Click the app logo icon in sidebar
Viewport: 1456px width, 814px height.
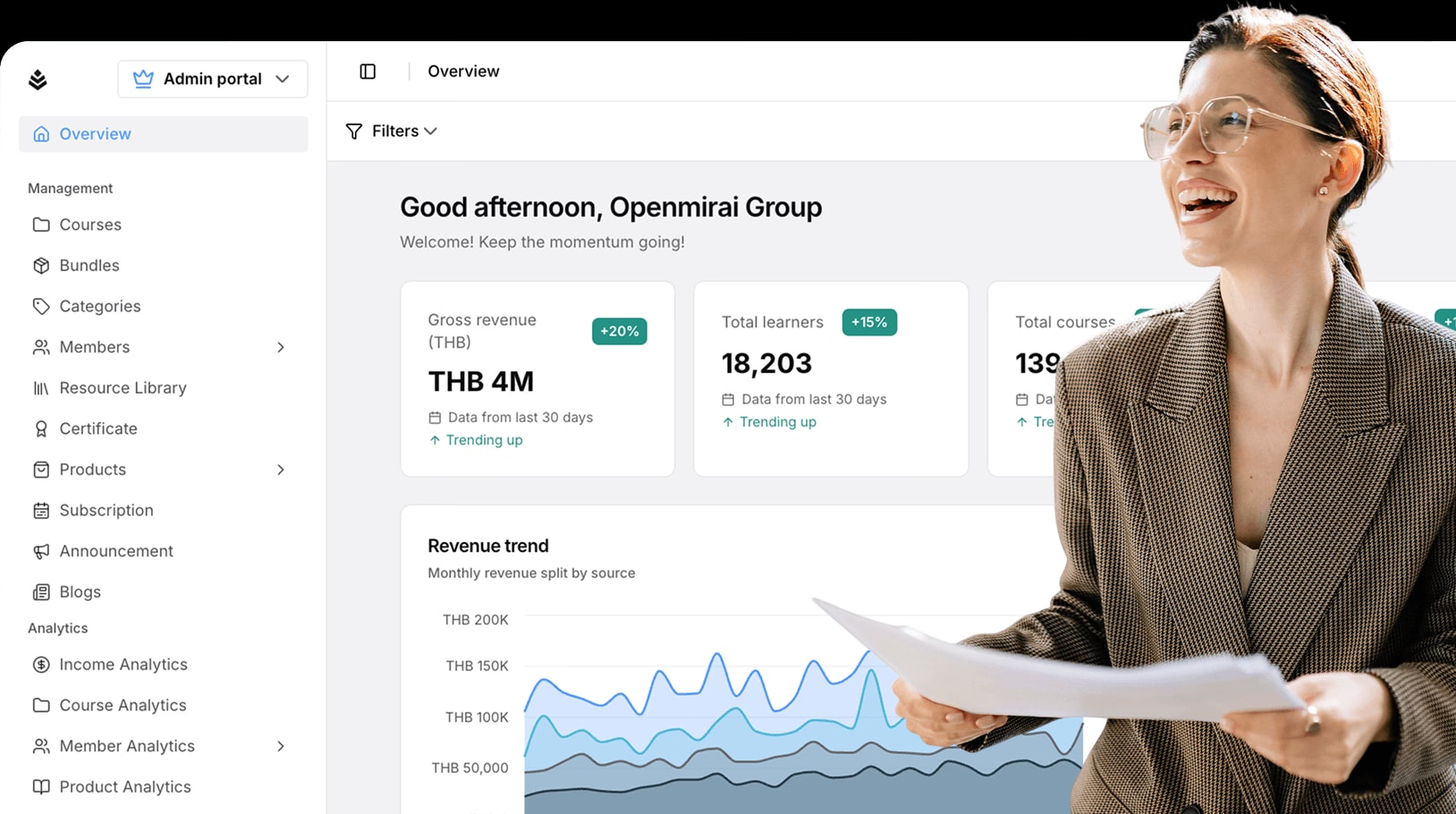tap(38, 80)
